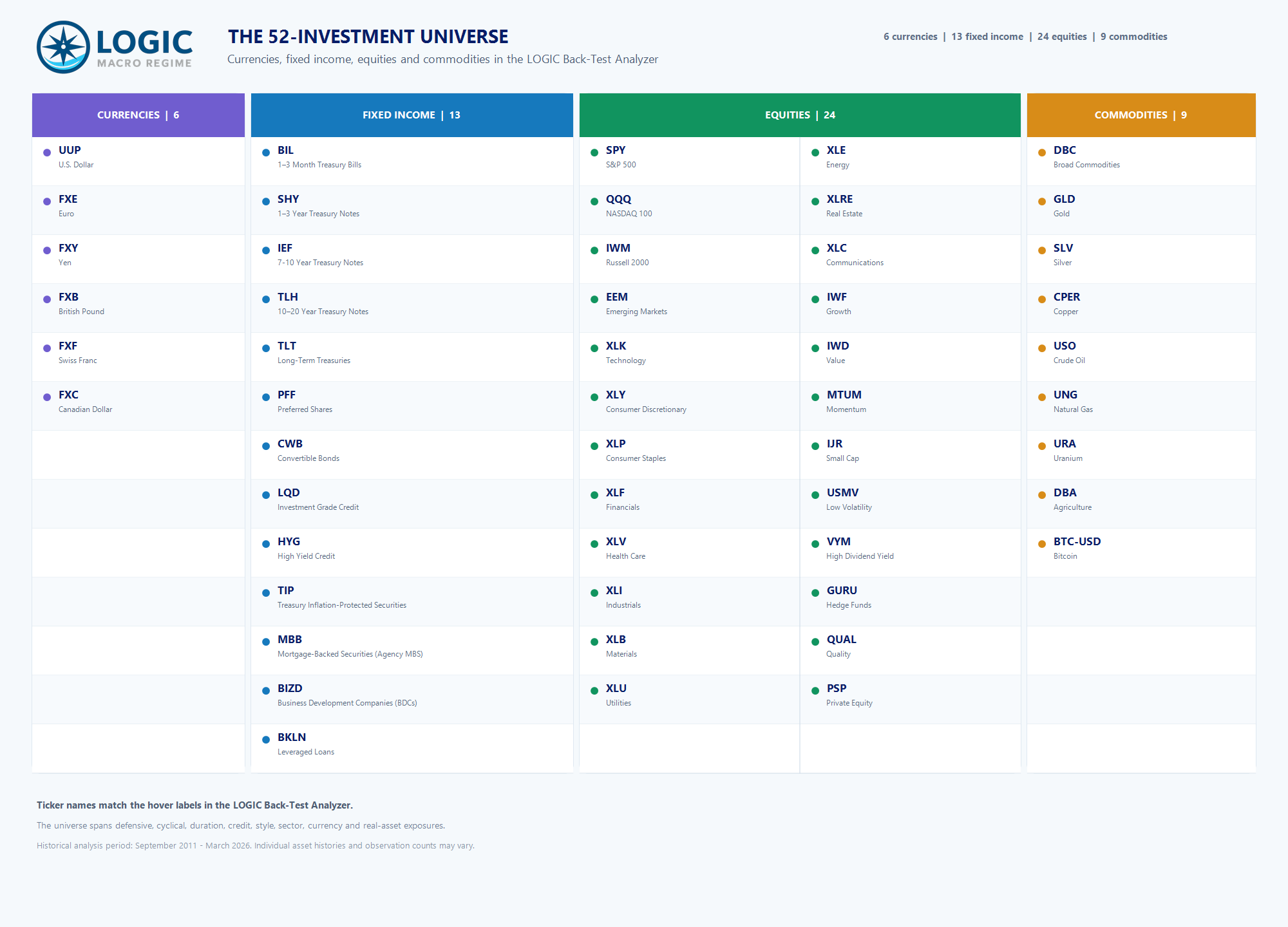This screenshot has width=1288, height=927.
Task: Select the EEM ticker
Action: (616, 297)
